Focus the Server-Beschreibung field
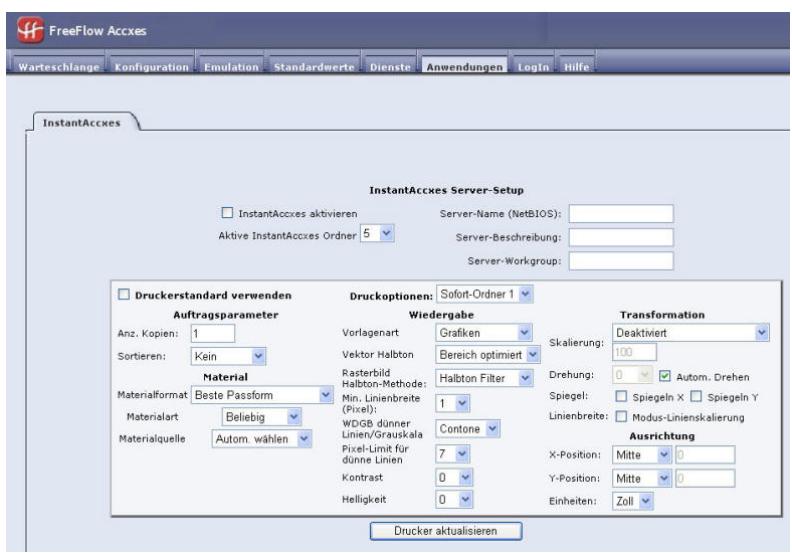This screenshot has width=792, height=553. coord(621,237)
